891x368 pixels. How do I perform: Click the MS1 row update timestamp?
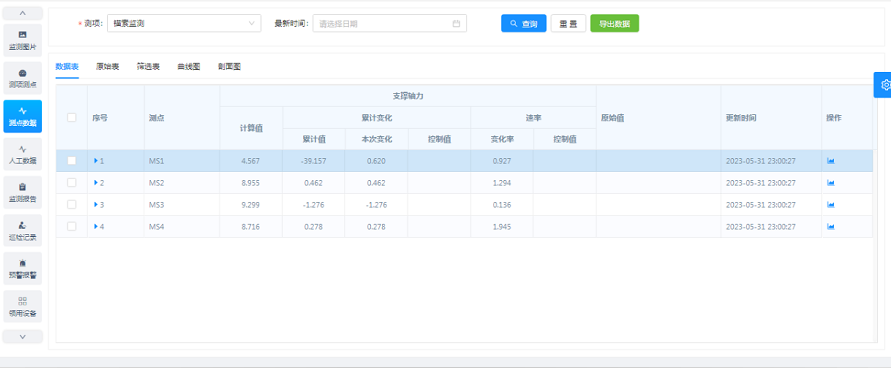click(760, 161)
